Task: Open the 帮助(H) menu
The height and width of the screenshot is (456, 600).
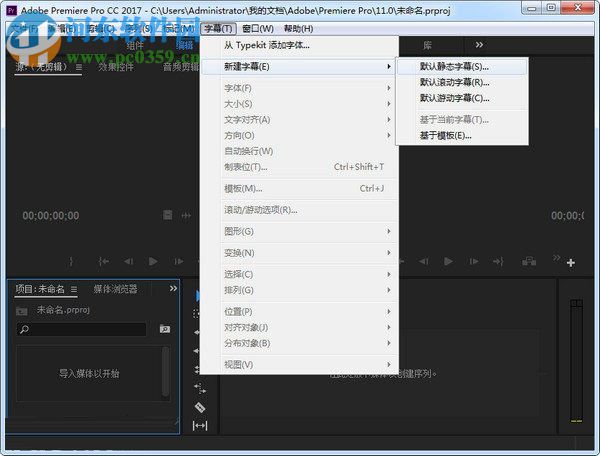Action: click(x=298, y=29)
